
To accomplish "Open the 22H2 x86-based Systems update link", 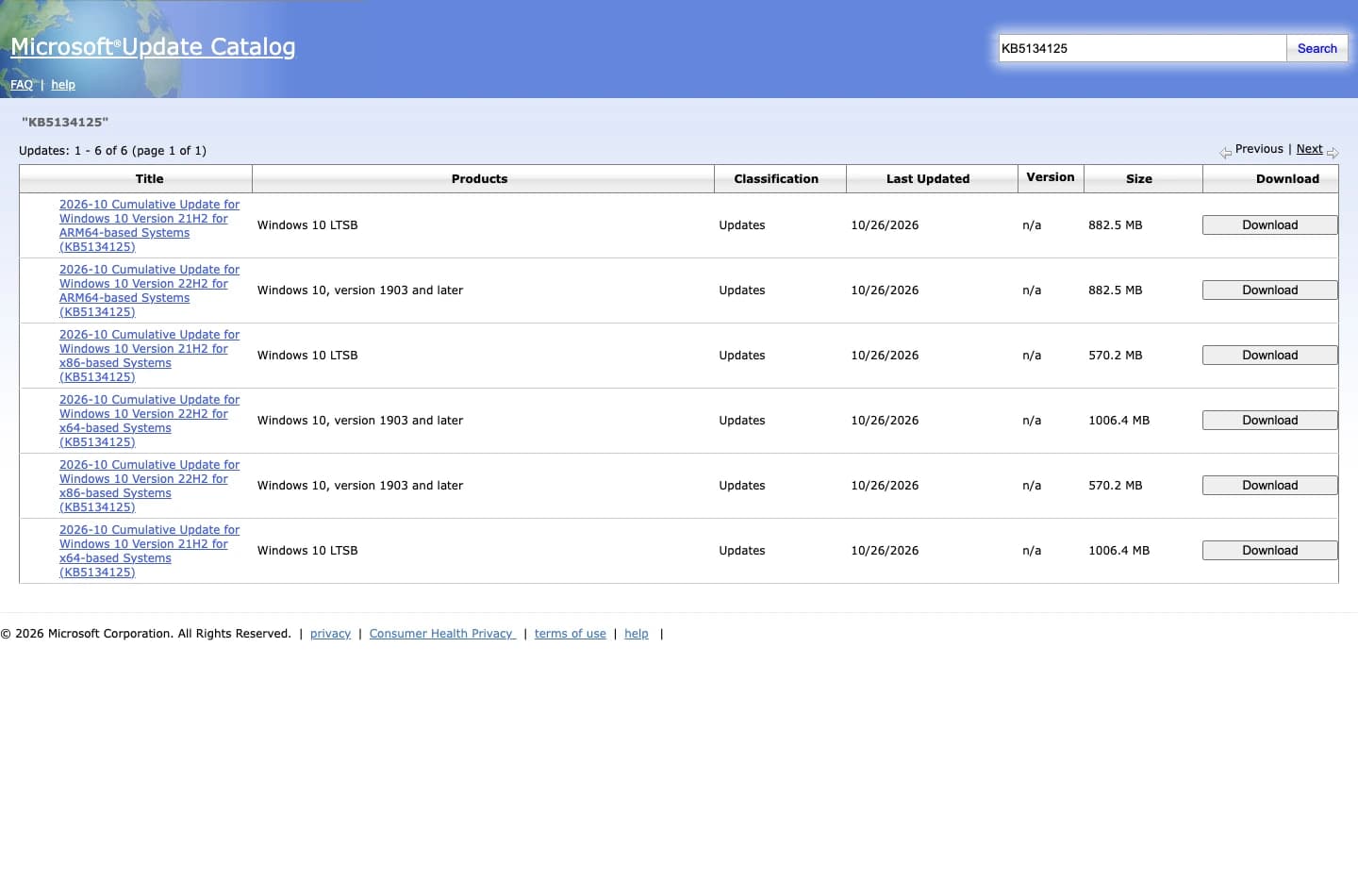I will (149, 486).
